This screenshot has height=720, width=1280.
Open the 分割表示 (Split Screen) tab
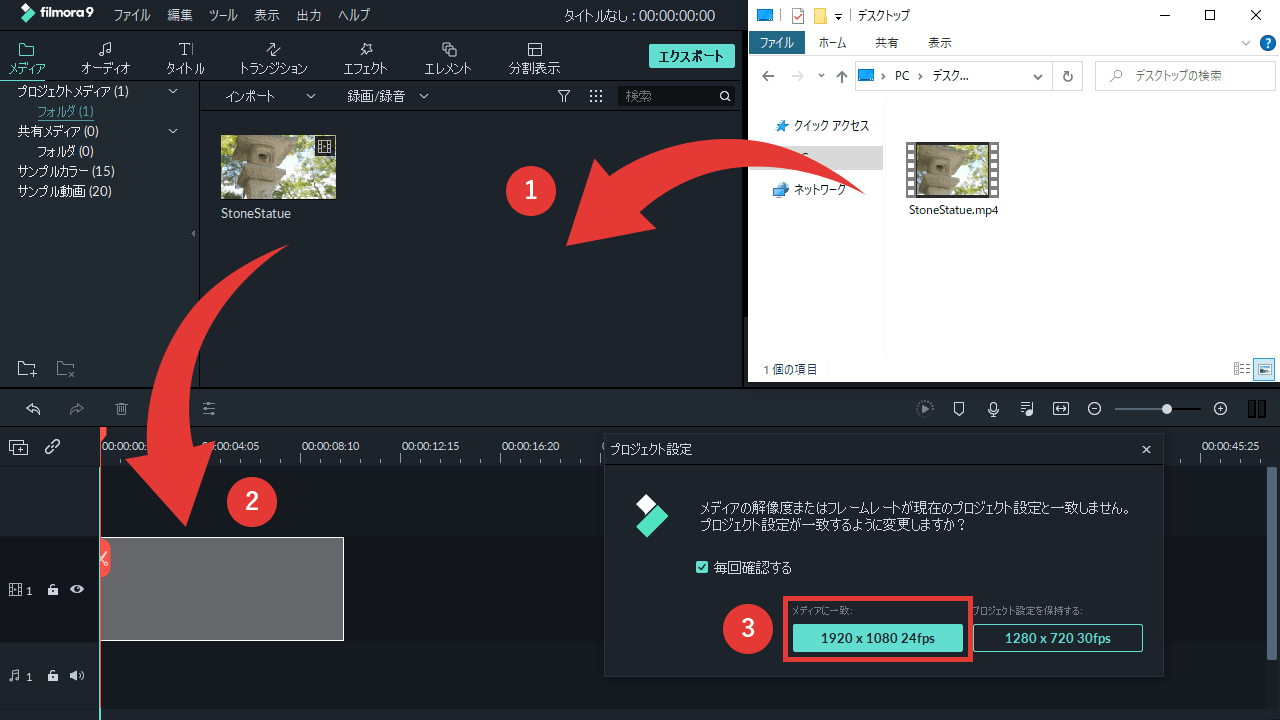[x=534, y=58]
